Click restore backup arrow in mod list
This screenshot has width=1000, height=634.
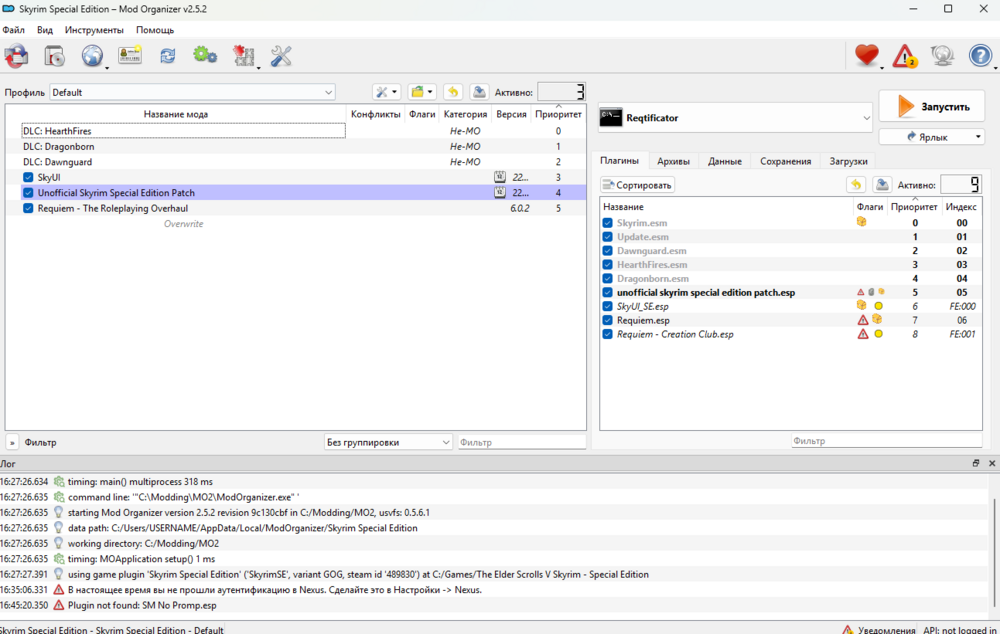click(453, 92)
